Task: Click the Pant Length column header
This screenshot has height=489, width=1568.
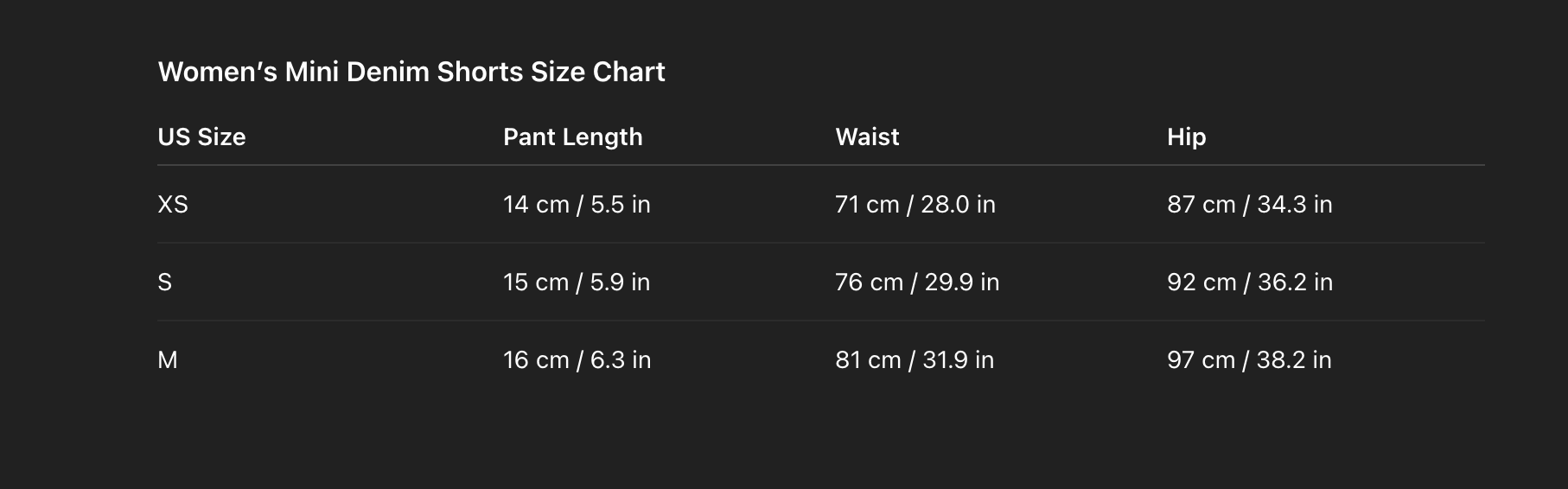Action: coord(573,137)
